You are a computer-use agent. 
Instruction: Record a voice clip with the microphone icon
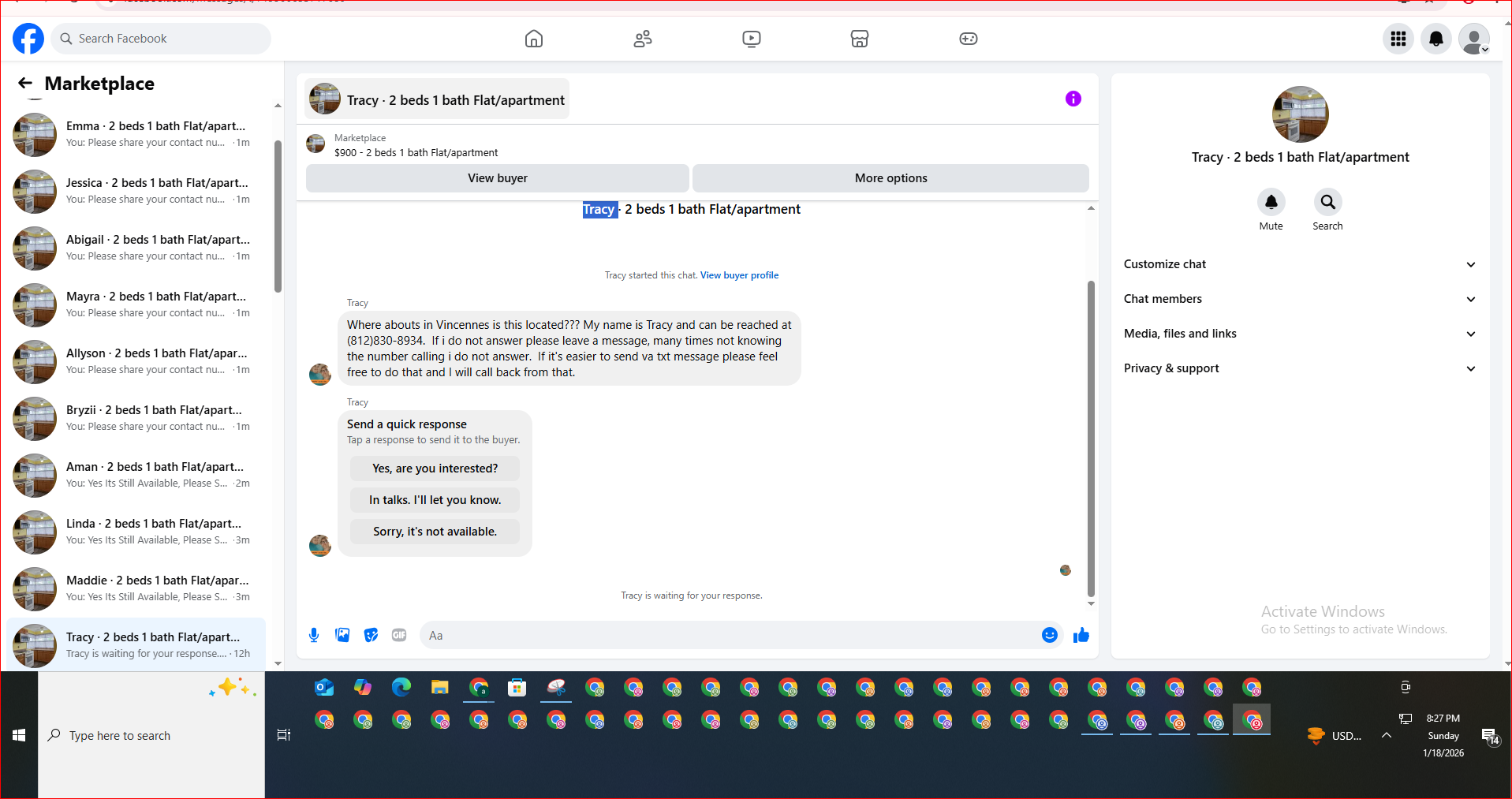click(x=314, y=635)
